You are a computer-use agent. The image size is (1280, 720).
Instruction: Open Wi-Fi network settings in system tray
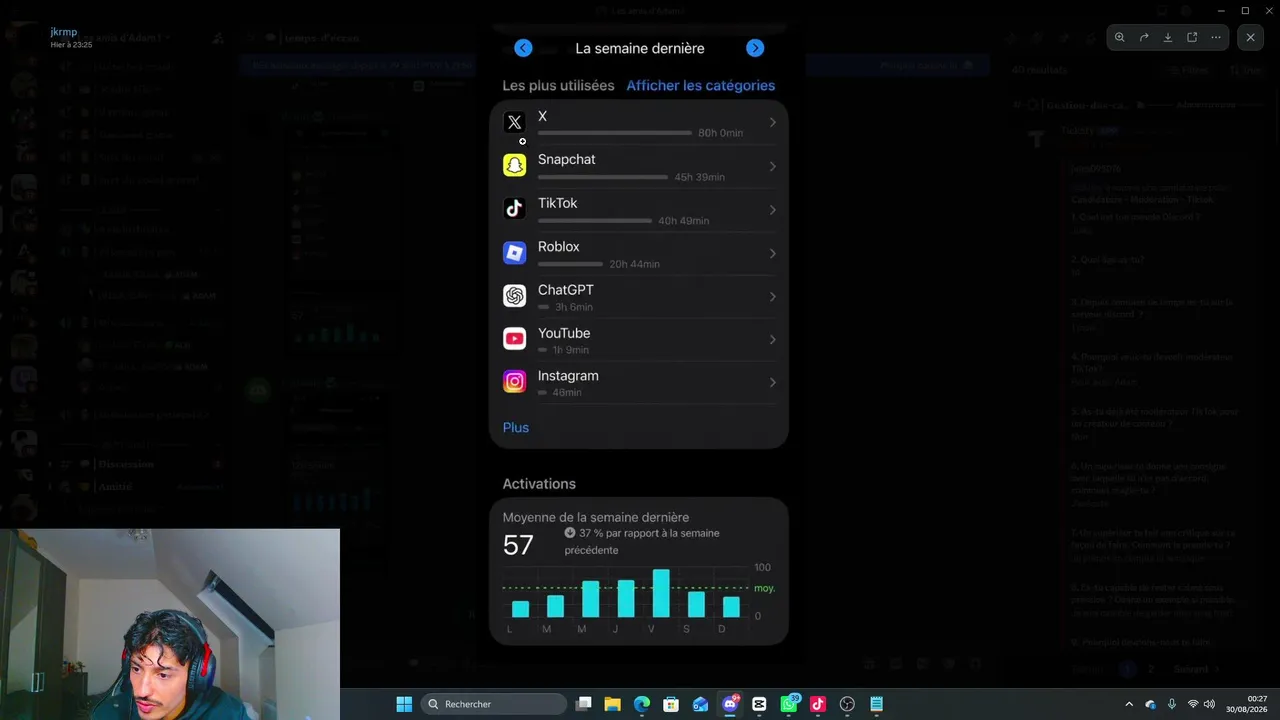(1192, 704)
